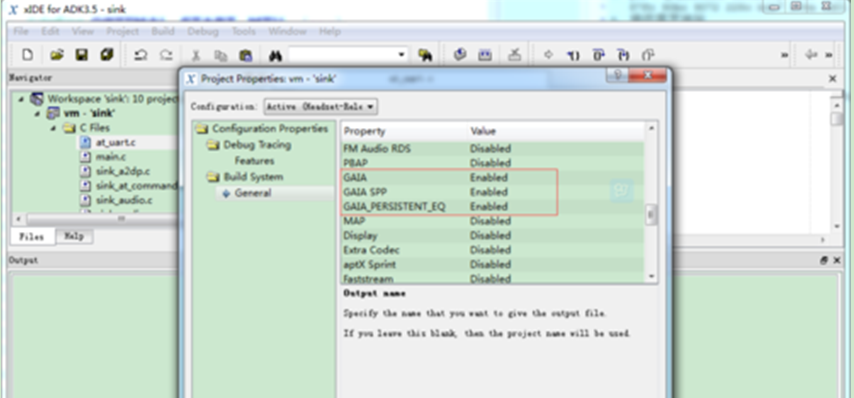854x398 pixels.
Task: Cut with the scissors icon
Action: [196, 55]
